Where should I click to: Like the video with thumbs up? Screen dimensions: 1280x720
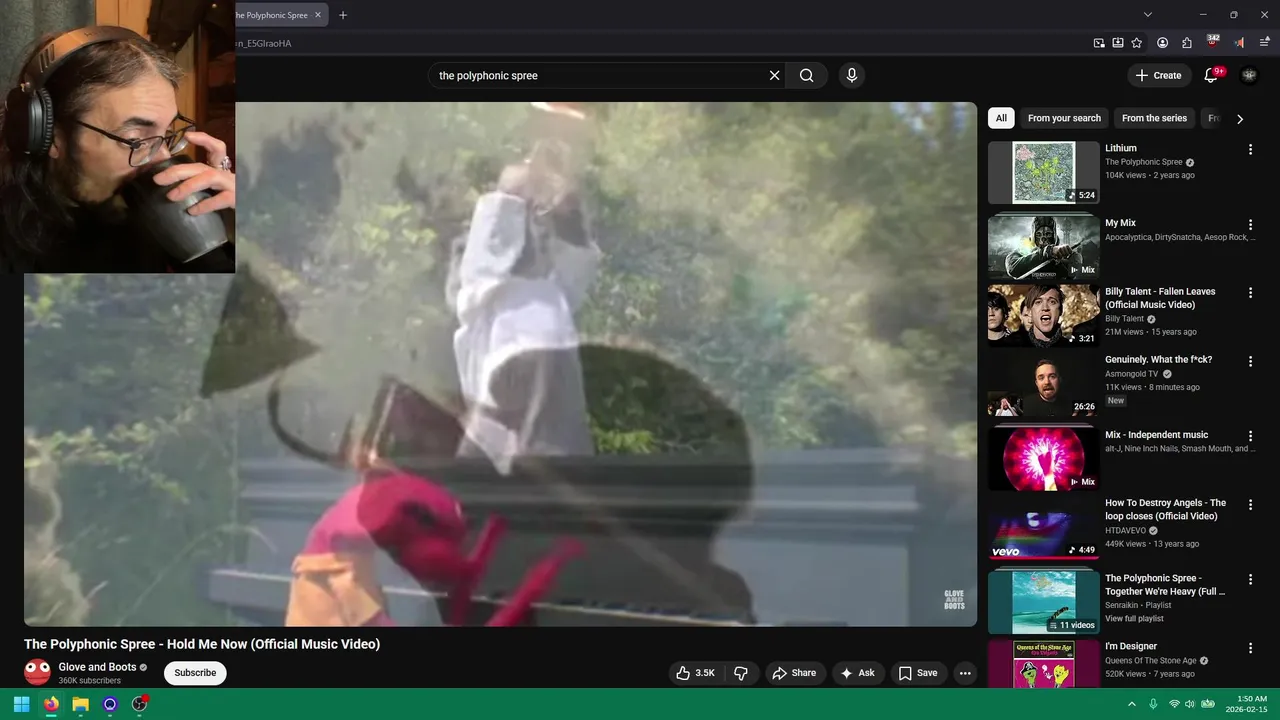pyautogui.click(x=696, y=673)
